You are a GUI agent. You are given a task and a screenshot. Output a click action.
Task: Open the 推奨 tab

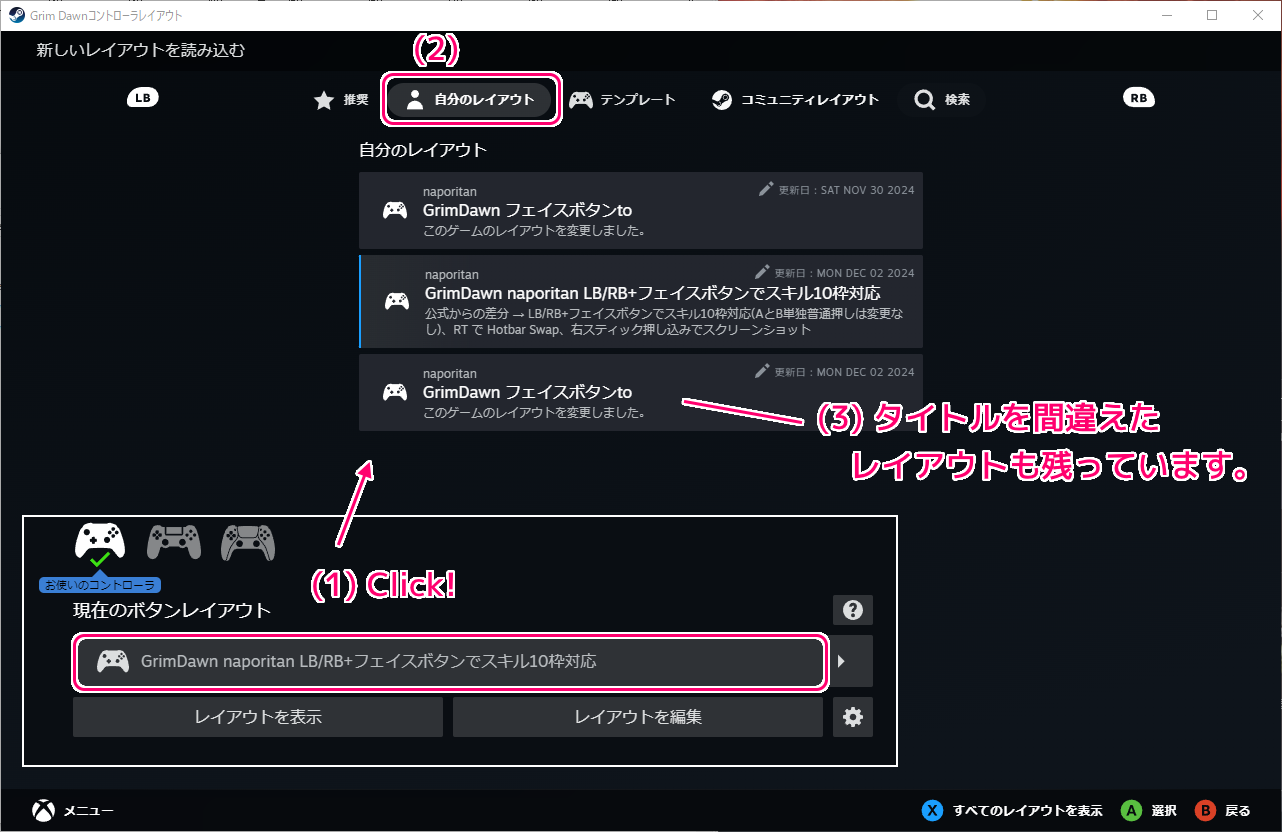pos(342,100)
